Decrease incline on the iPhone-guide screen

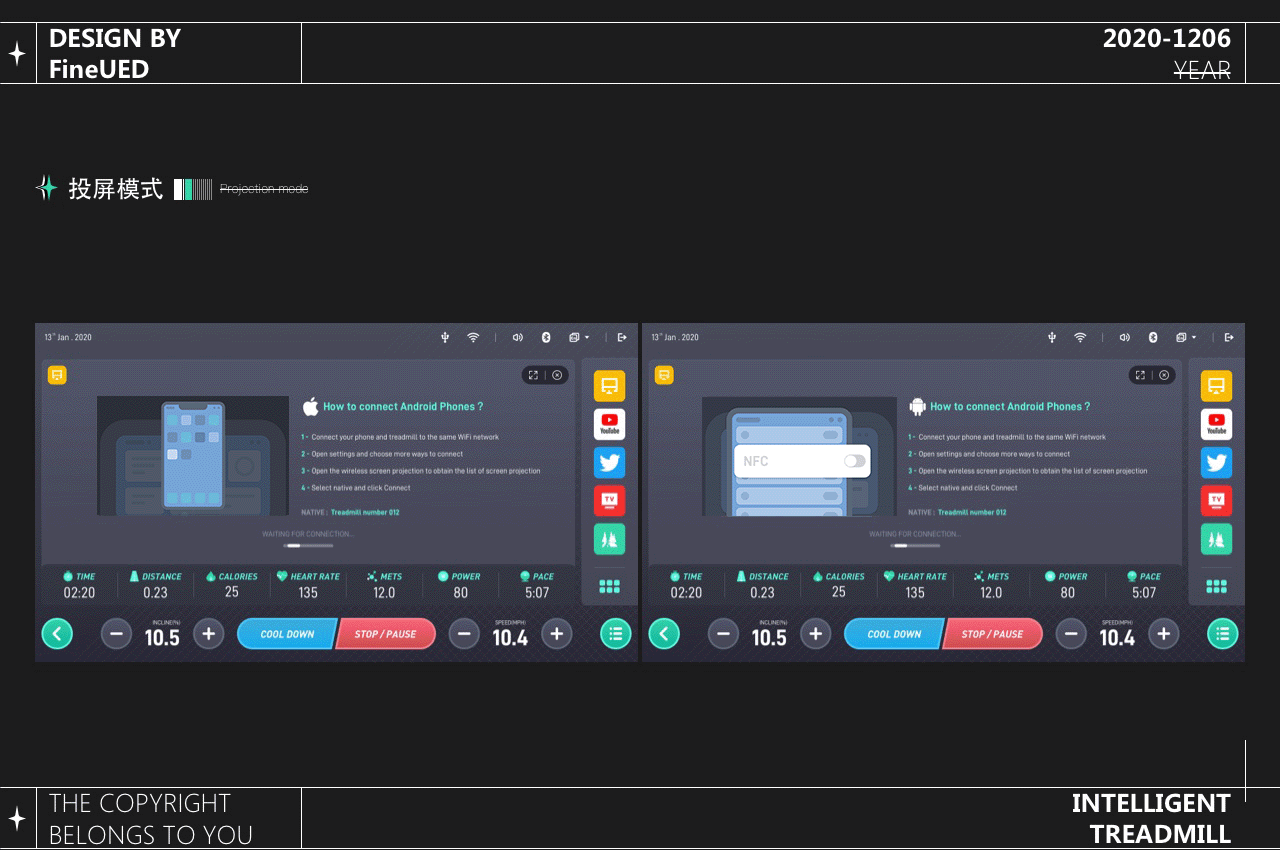coord(116,633)
